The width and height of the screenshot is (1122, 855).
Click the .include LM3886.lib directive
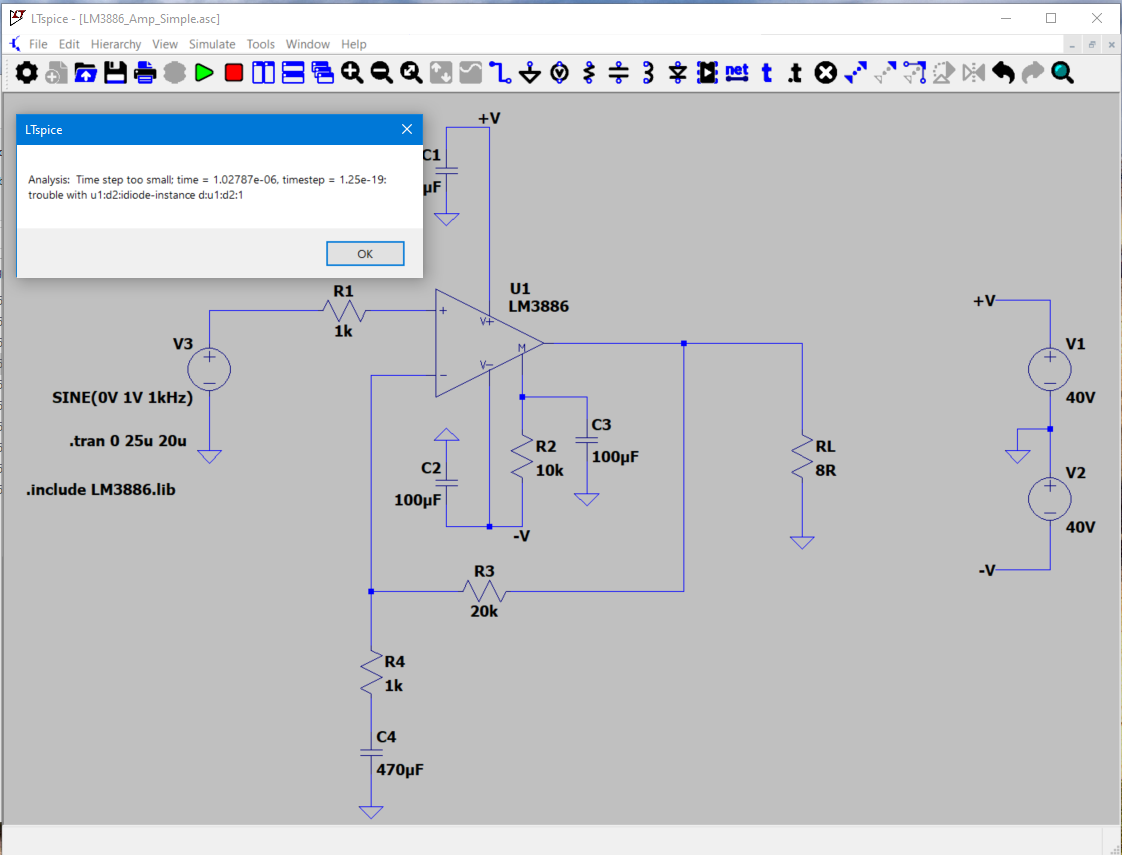point(101,490)
